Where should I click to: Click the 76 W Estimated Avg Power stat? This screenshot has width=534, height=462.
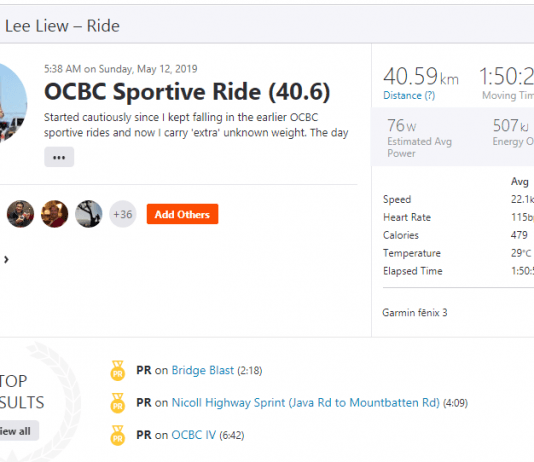pos(419,138)
